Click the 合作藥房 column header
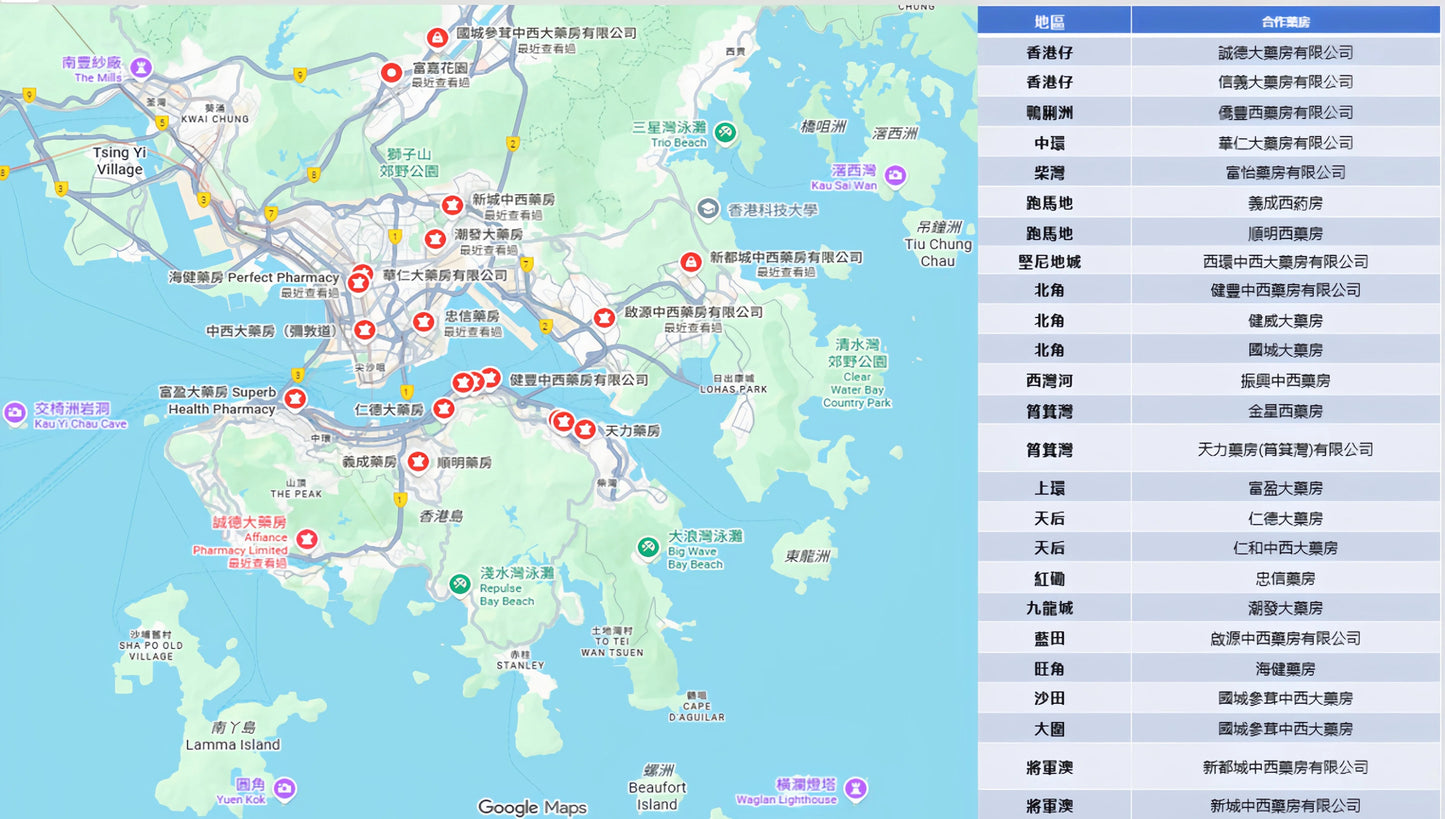The height and width of the screenshot is (819, 1445). coord(1287,19)
